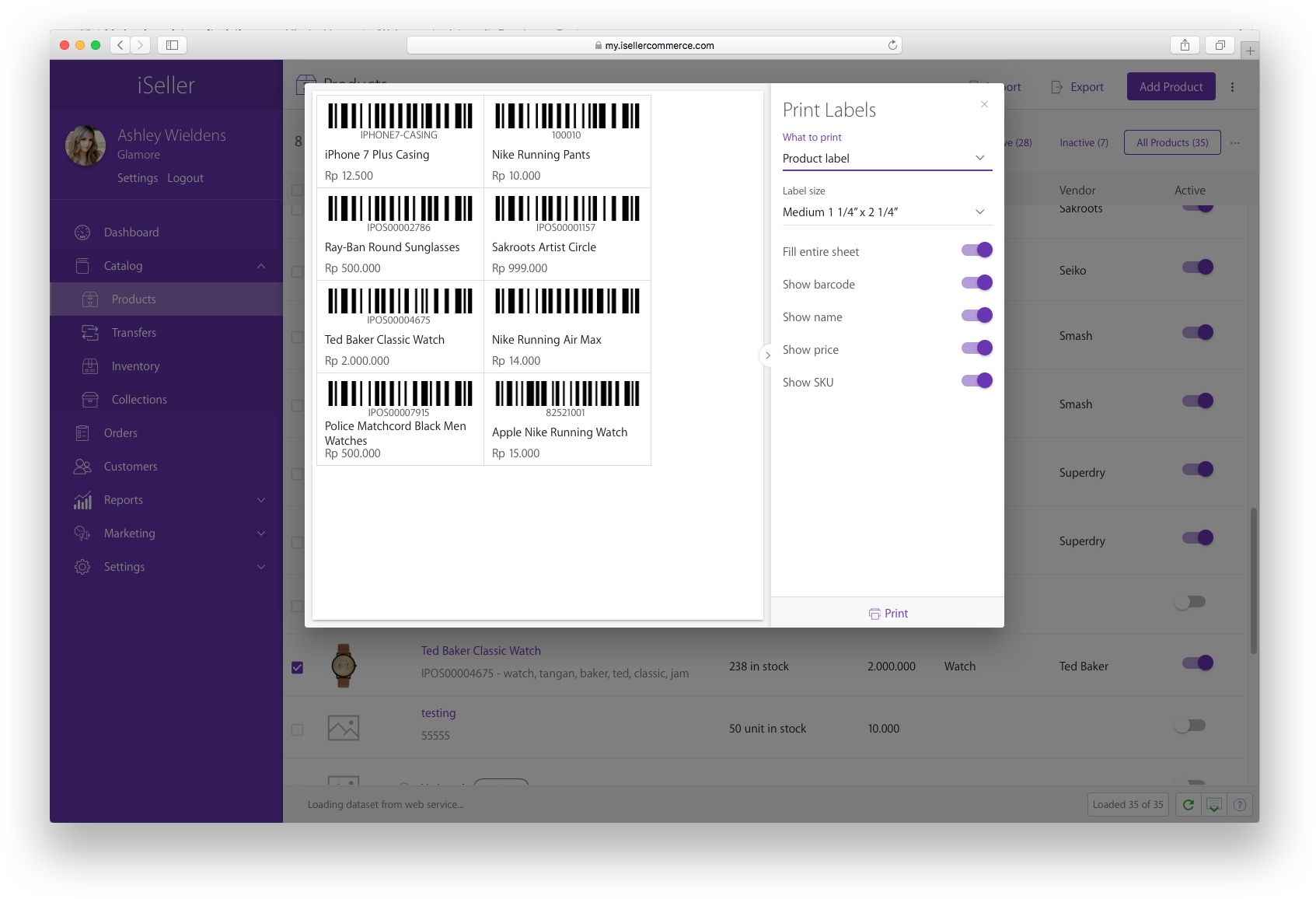
Task: Toggle active switch for Seiko vendor row
Action: [x=1198, y=267]
